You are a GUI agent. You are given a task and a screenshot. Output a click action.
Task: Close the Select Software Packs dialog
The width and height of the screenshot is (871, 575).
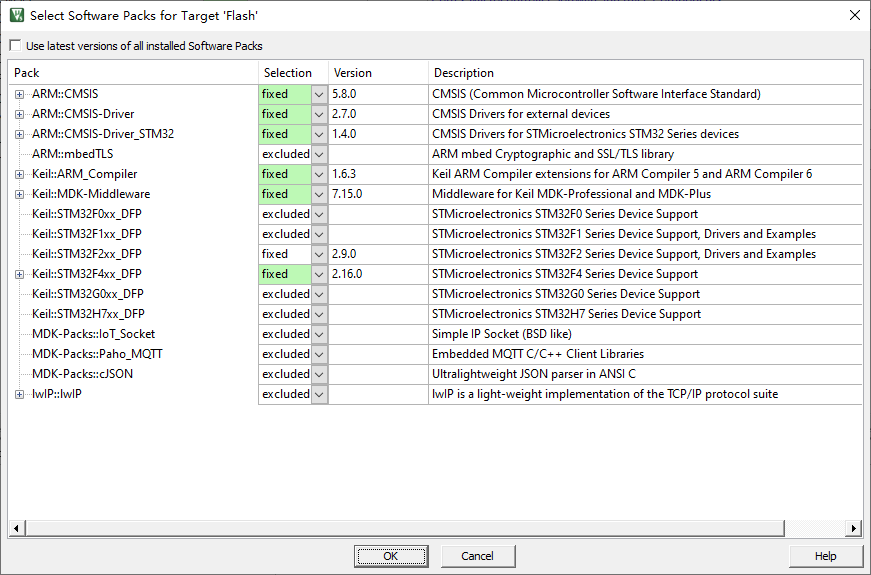(x=855, y=15)
